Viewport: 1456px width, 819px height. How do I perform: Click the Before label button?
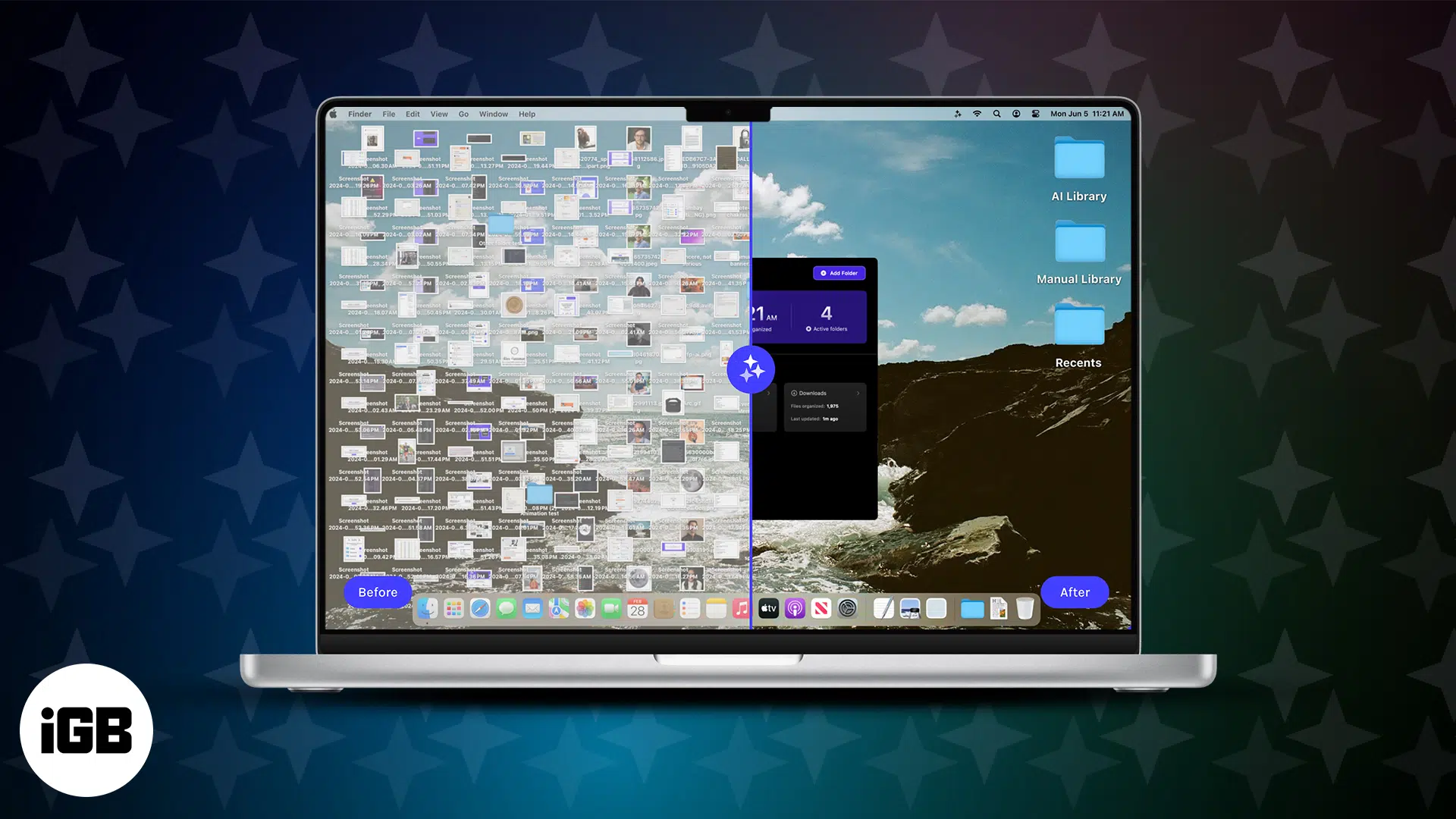(378, 592)
